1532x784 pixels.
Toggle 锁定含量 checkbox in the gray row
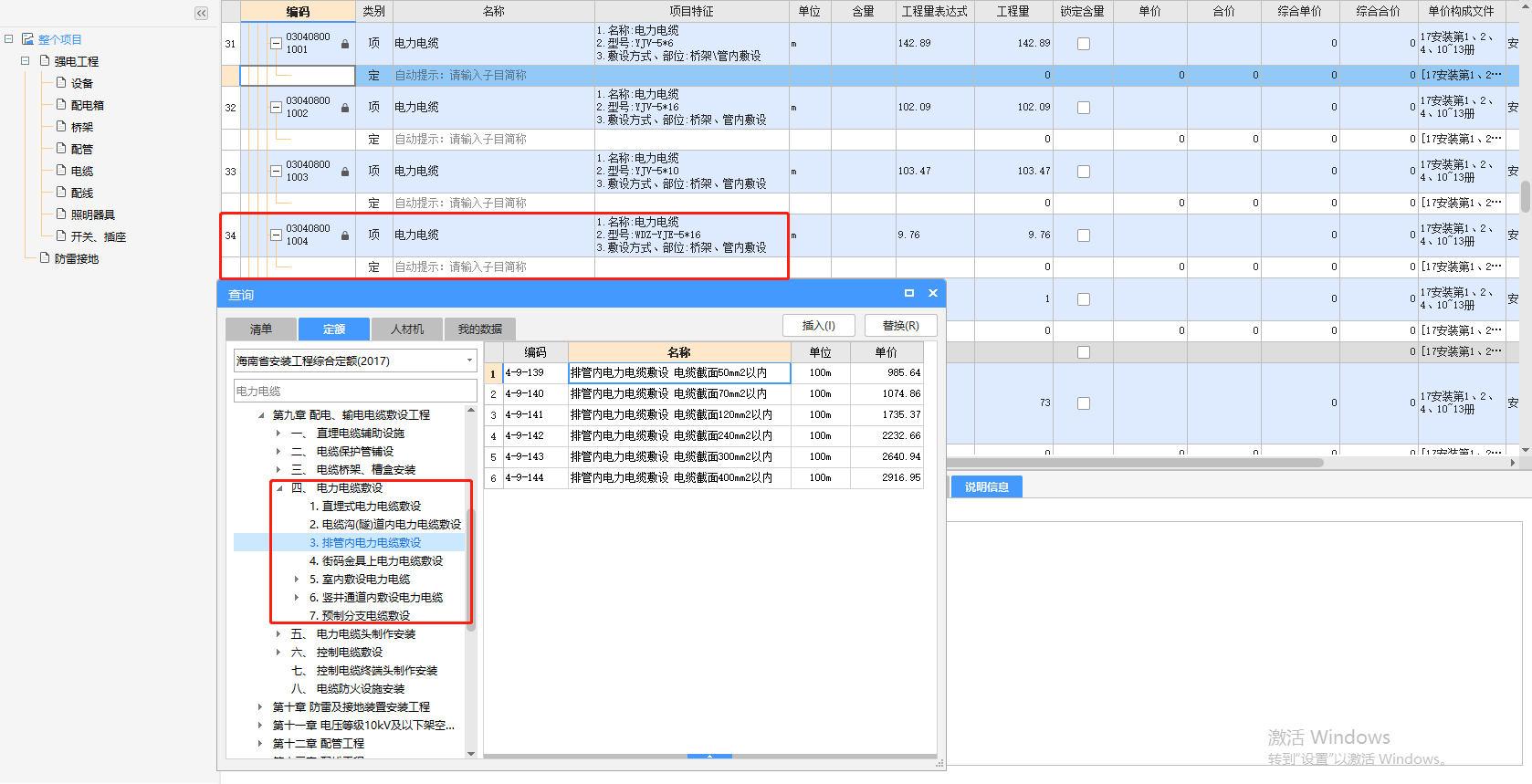click(1084, 352)
